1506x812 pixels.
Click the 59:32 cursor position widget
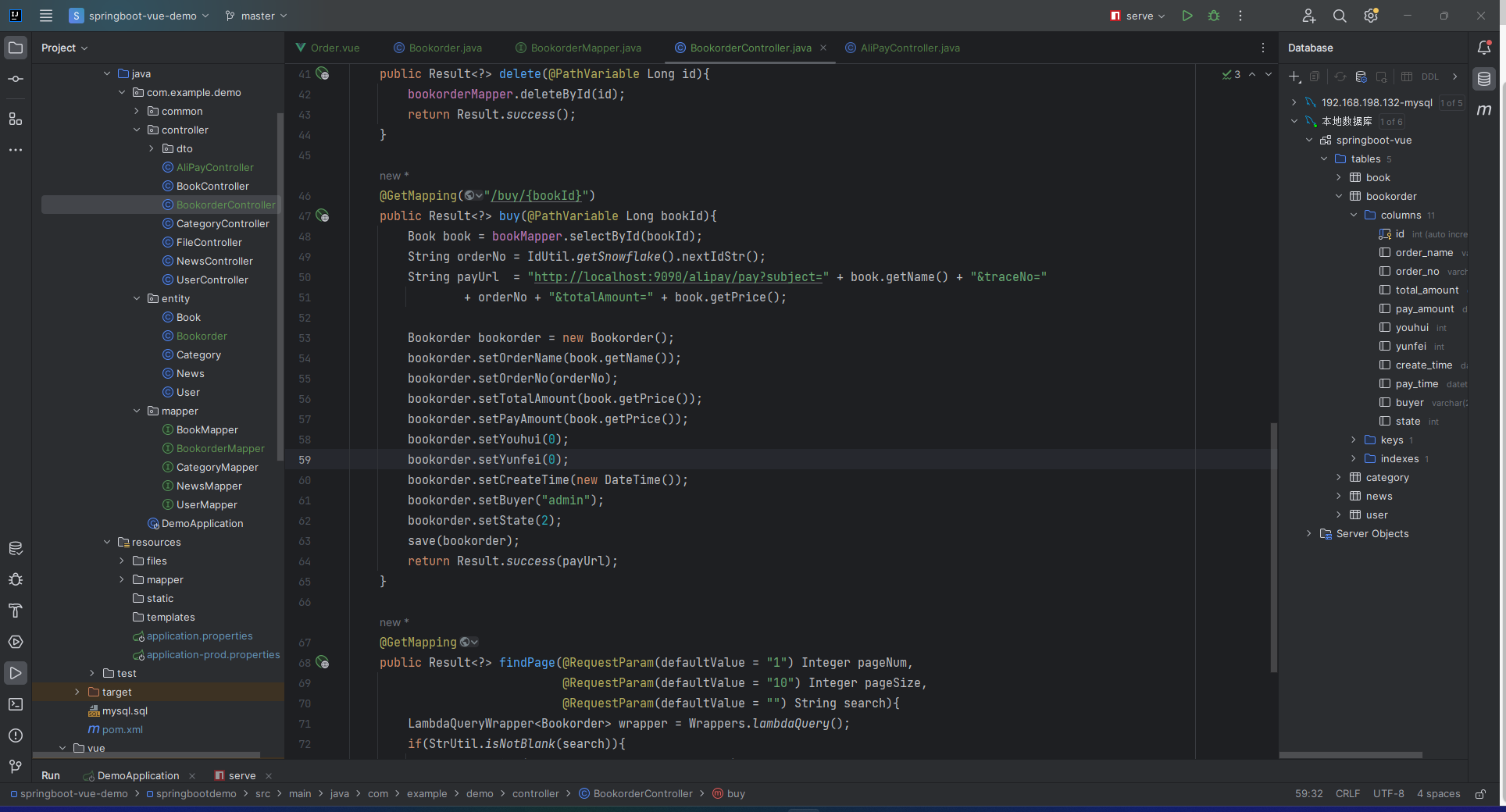tap(1308, 794)
